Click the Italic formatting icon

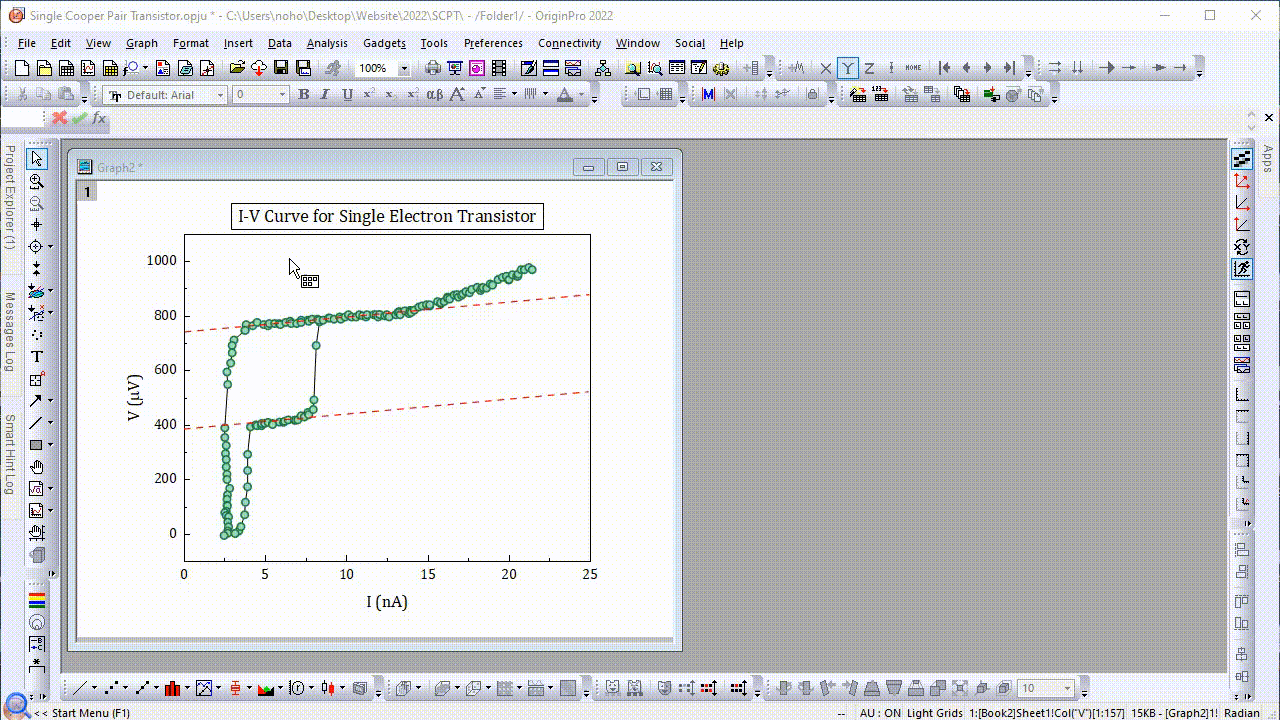[x=326, y=95]
